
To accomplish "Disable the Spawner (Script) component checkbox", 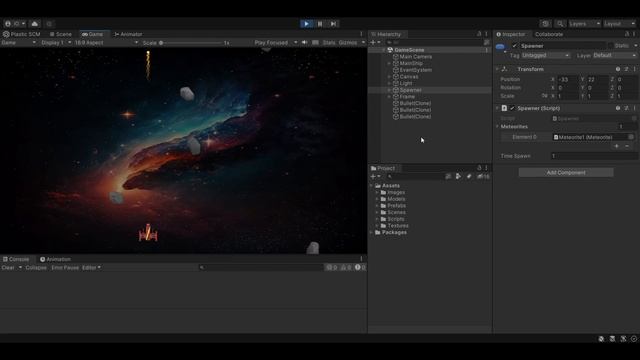I will [512, 108].
